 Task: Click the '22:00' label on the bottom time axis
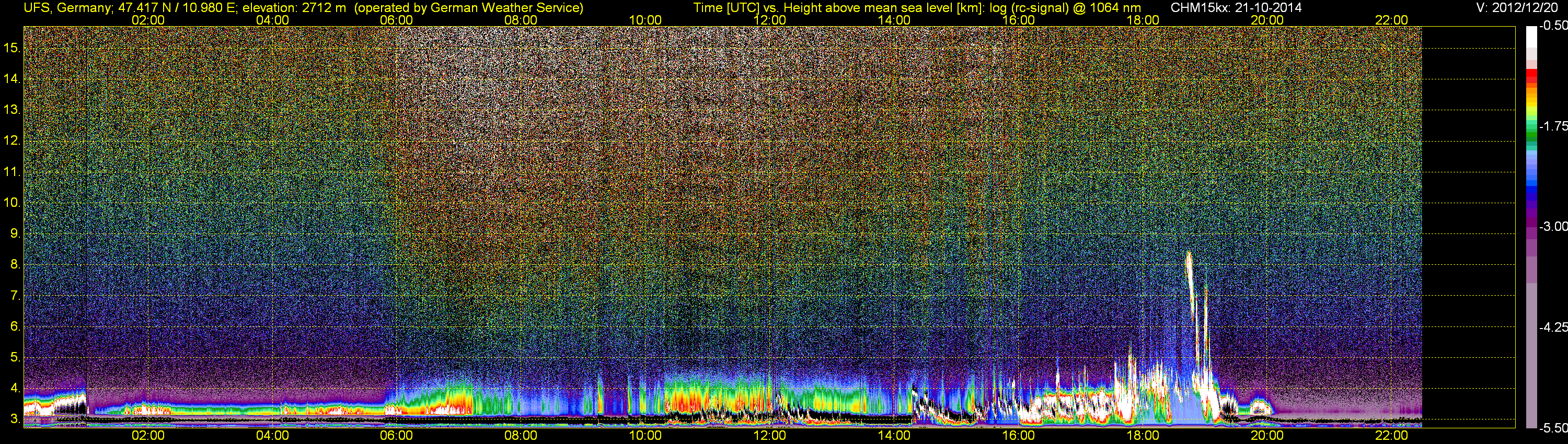click(x=1391, y=436)
